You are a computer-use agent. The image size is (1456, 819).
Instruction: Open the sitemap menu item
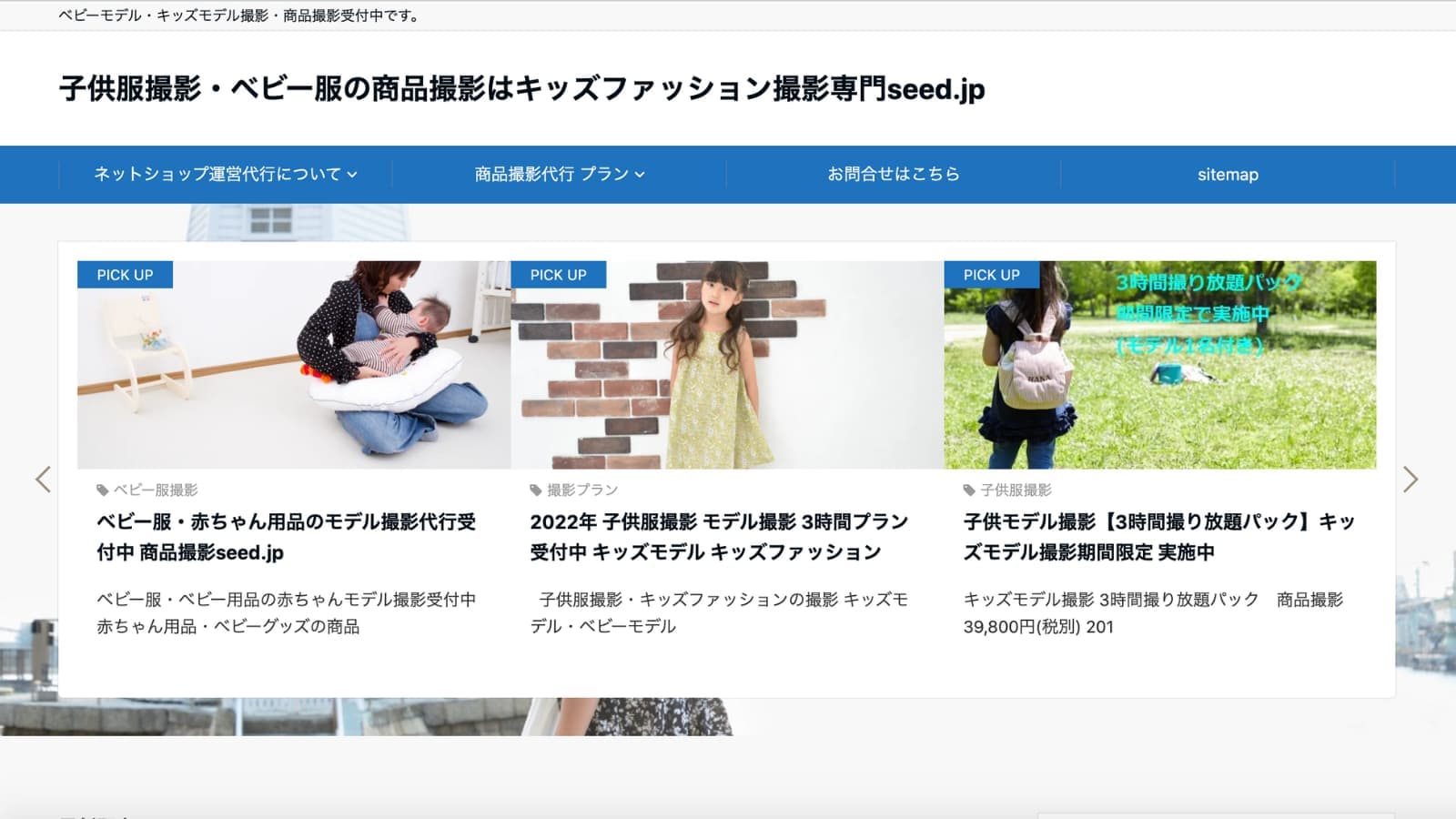[1227, 174]
